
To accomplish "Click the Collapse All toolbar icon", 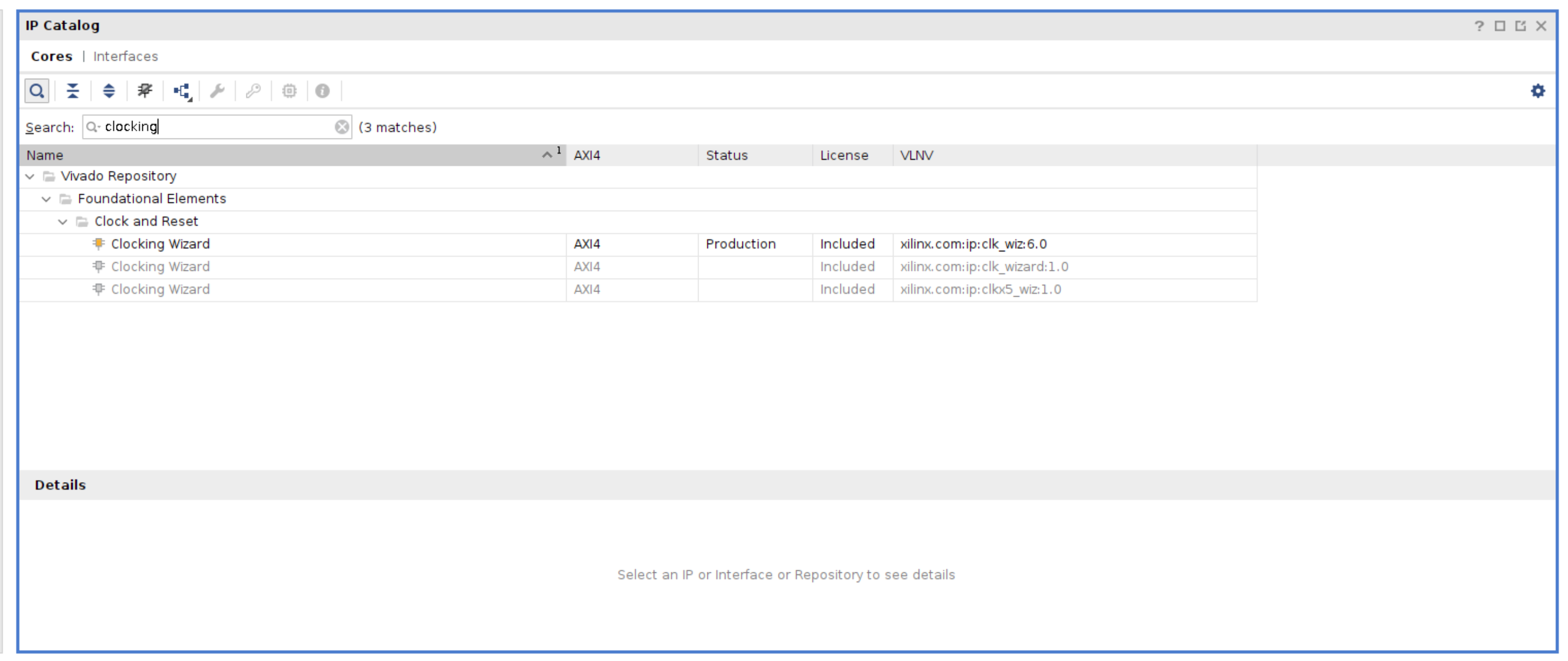I will 72,91.
